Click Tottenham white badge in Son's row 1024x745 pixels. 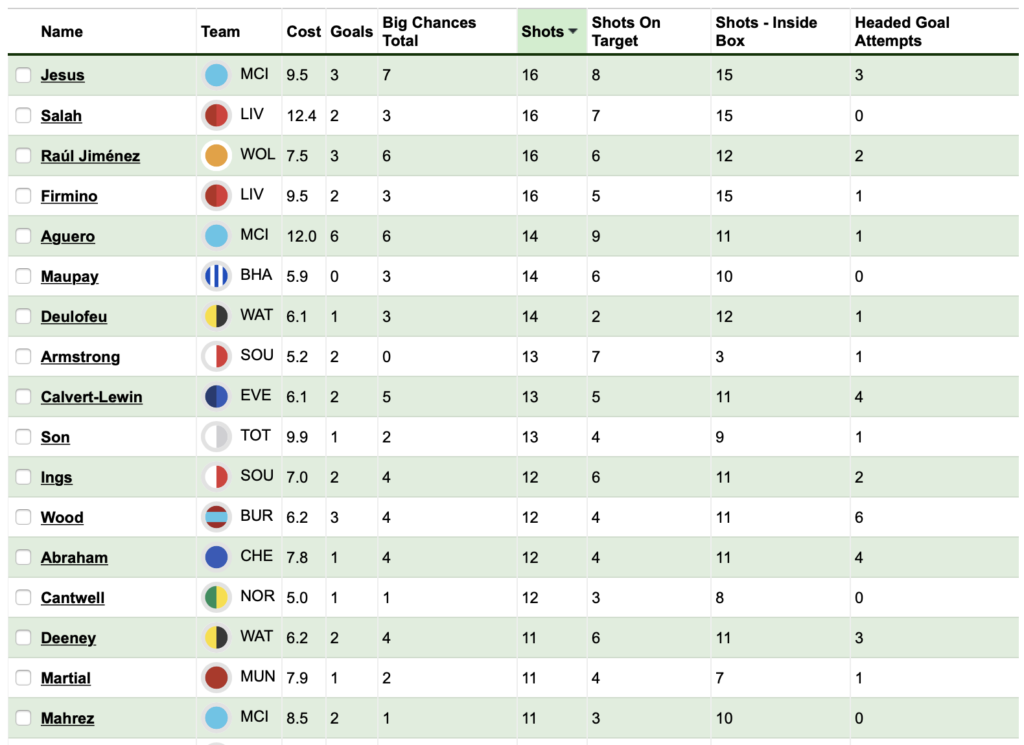point(216,437)
